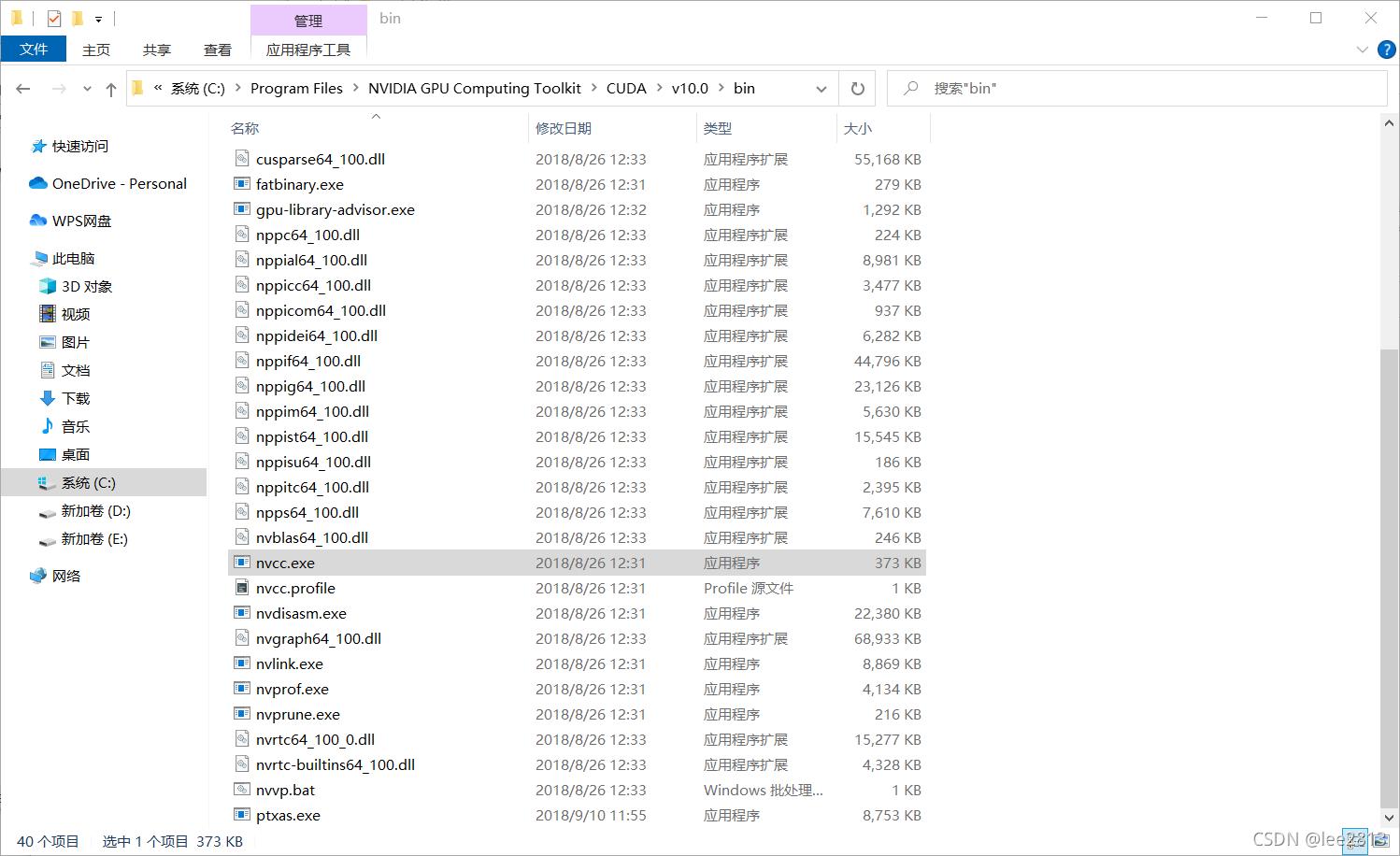Sort by the 大小 column header

click(858, 128)
